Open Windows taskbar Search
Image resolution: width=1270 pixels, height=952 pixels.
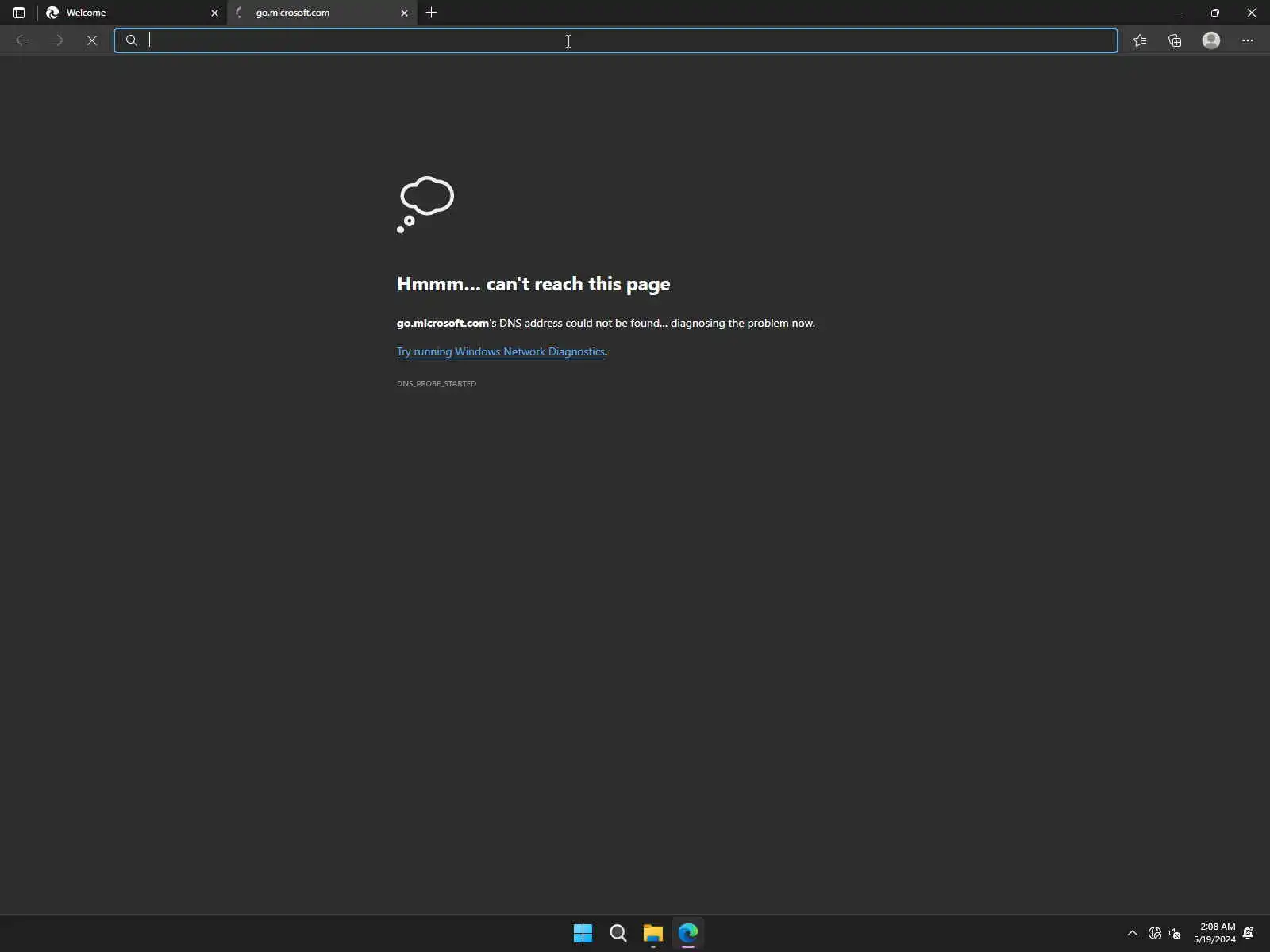click(x=618, y=933)
